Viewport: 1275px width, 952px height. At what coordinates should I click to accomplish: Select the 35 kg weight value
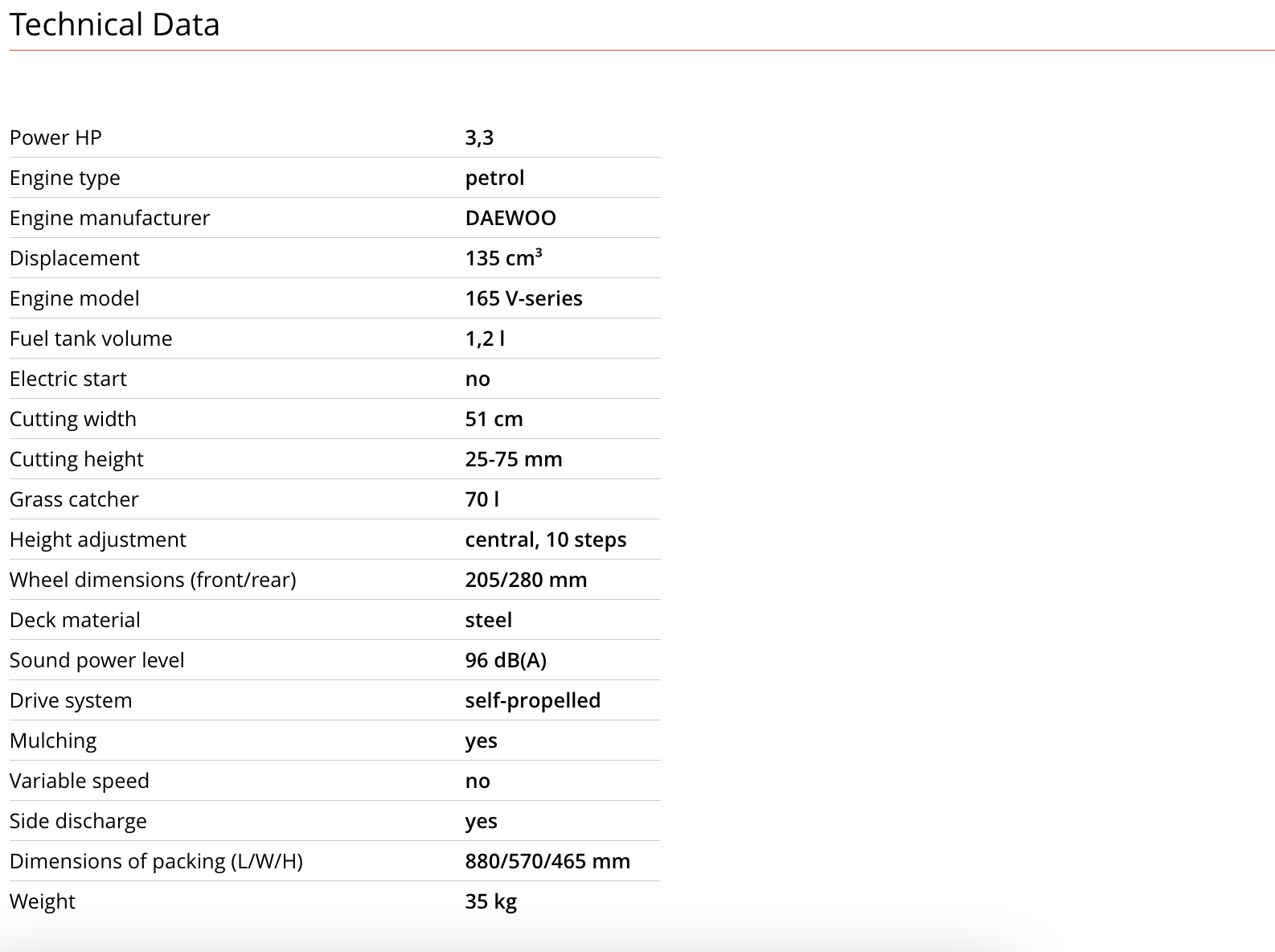pos(490,901)
